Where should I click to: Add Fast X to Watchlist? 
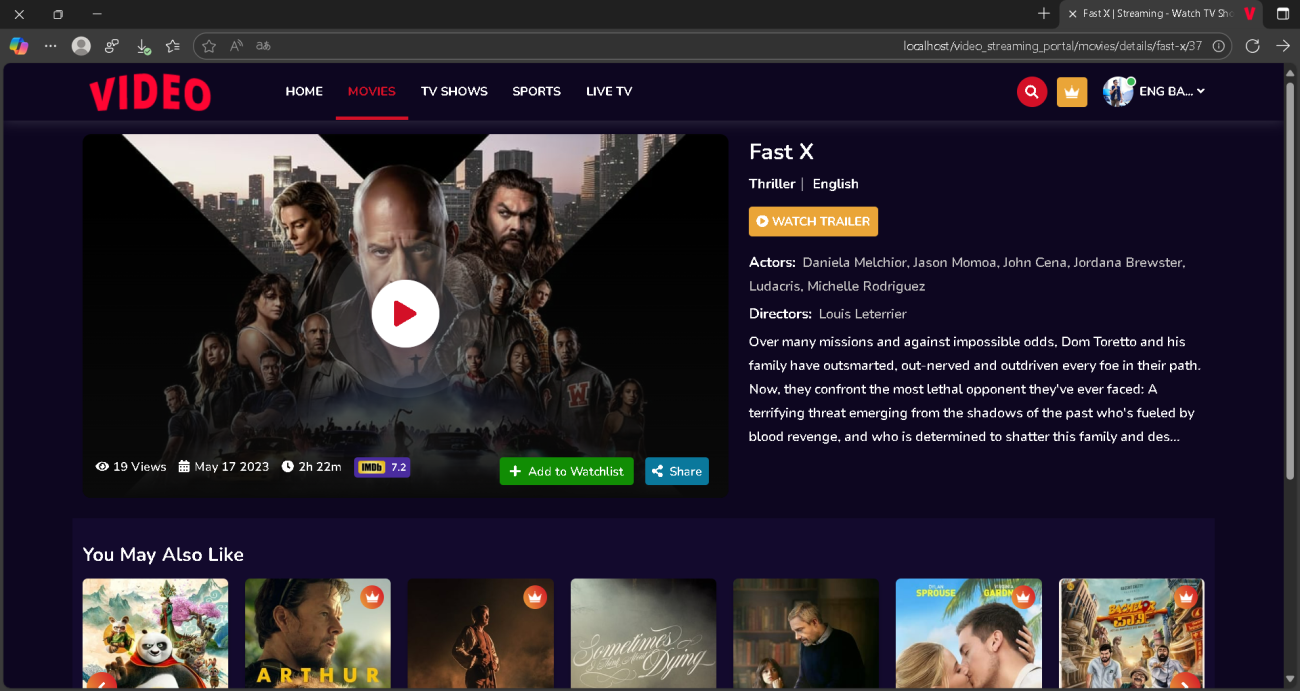coord(566,471)
